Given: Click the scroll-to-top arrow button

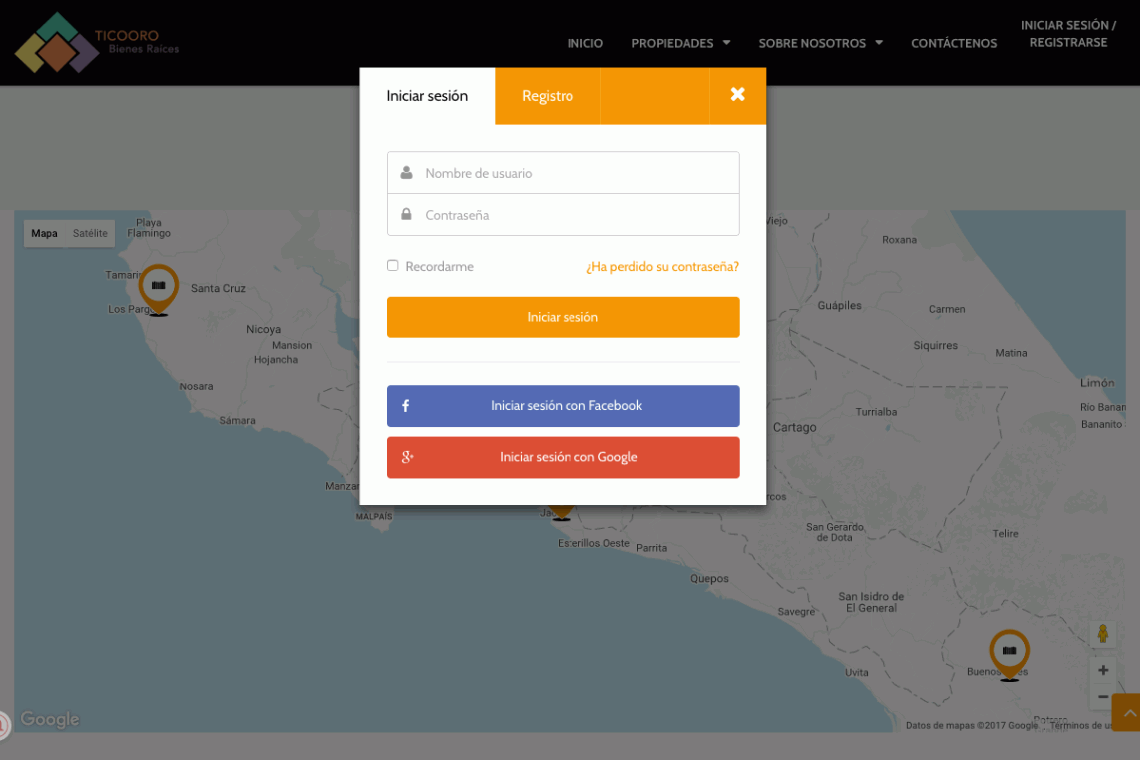Looking at the screenshot, I should coord(1126,713).
